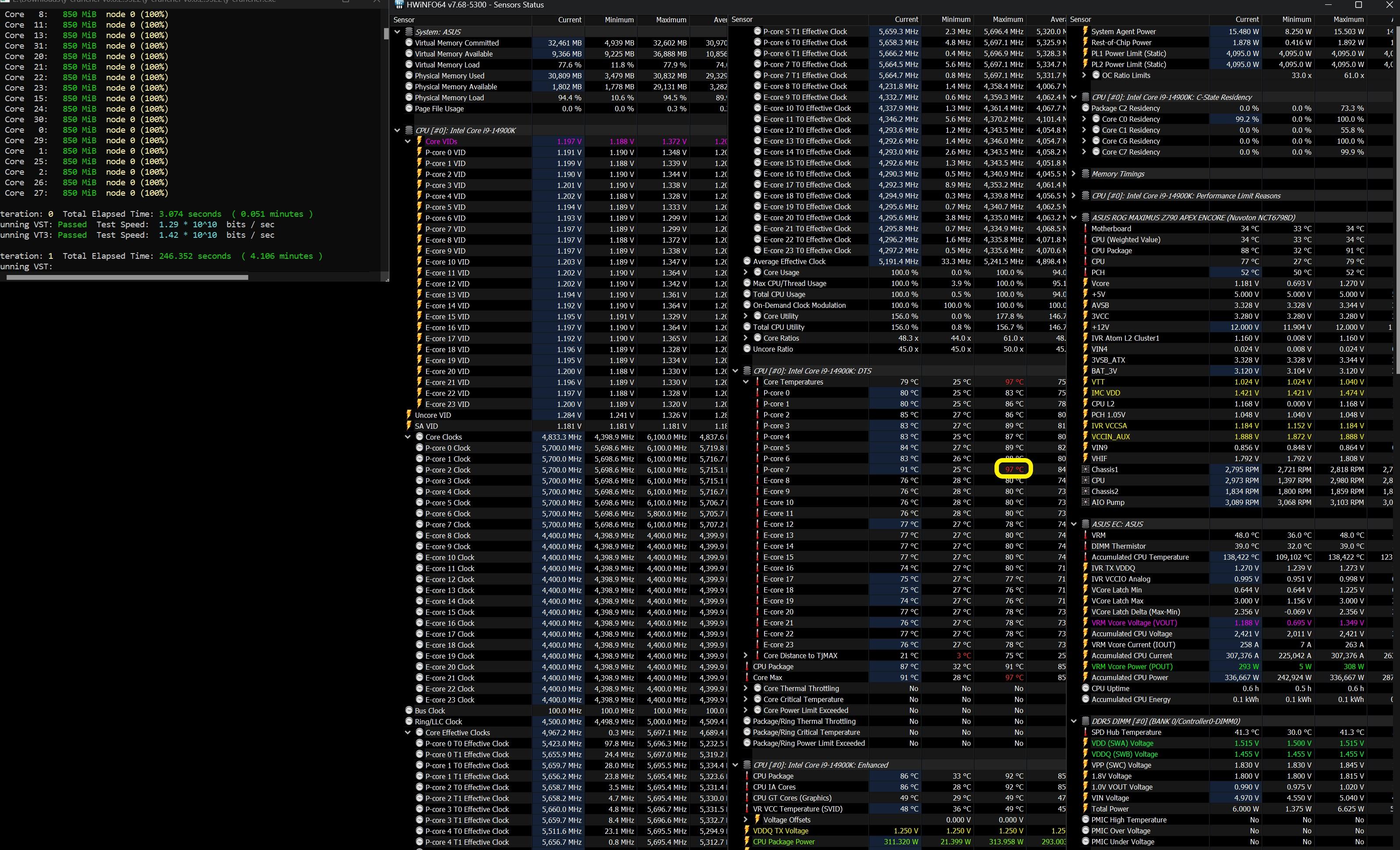Click the Maximum column header in the left panel
The height and width of the screenshot is (850, 1400).
670,20
